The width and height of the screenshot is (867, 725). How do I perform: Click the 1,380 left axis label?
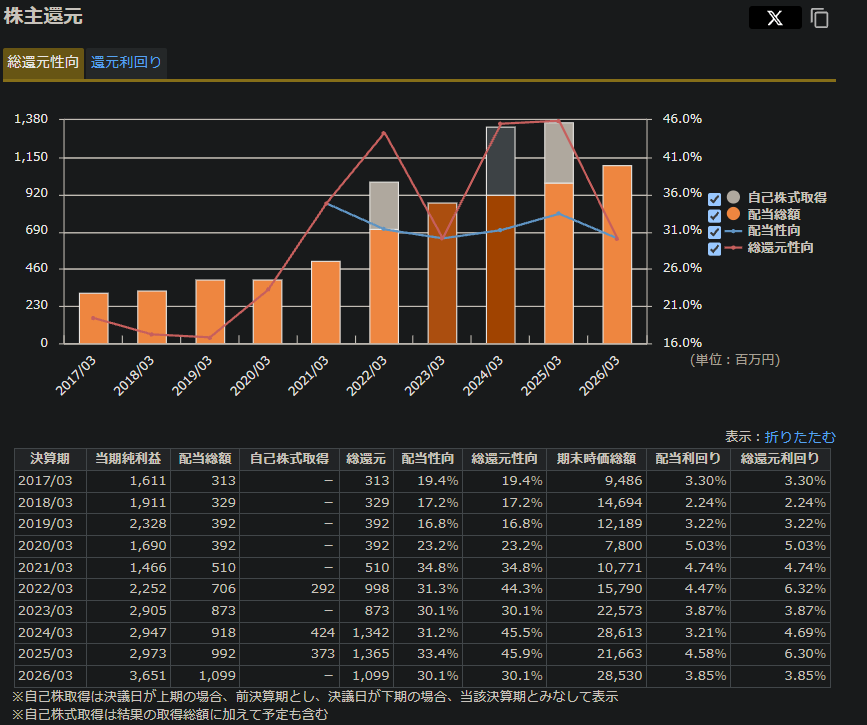[31, 119]
